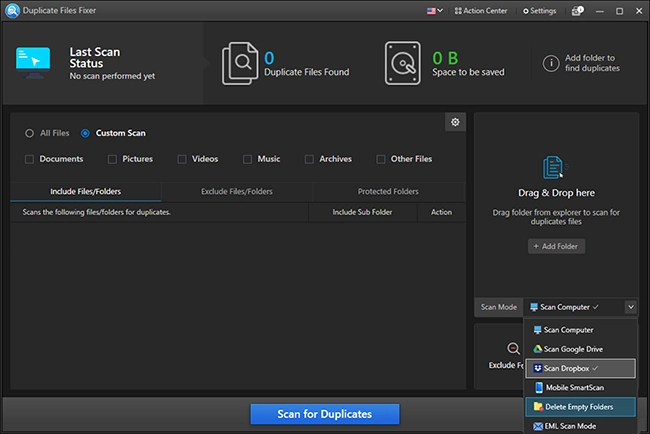Click the Exclude Folder magnifier icon
The width and height of the screenshot is (650, 434).
click(x=514, y=349)
